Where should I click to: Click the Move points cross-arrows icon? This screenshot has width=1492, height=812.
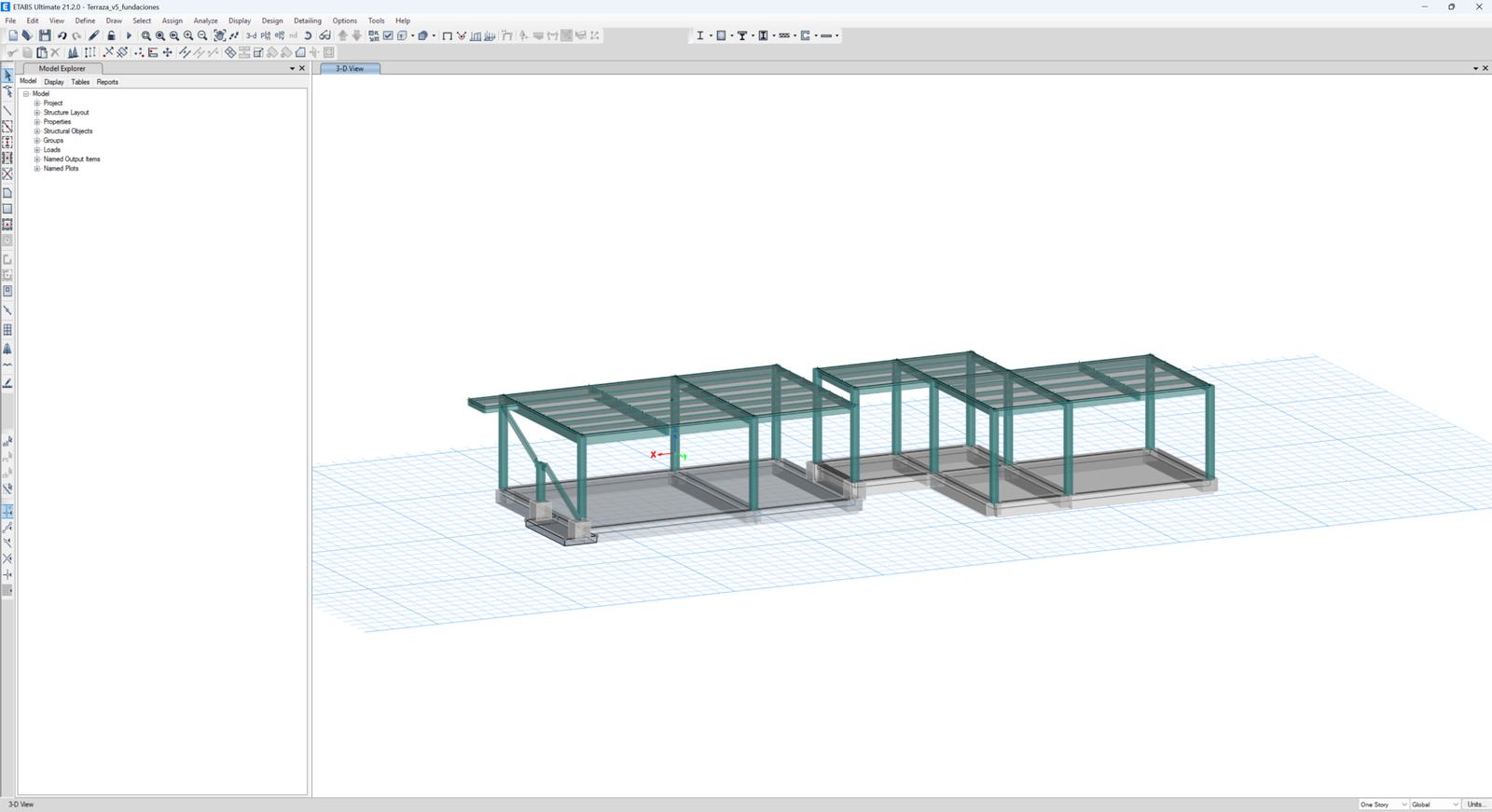167,52
